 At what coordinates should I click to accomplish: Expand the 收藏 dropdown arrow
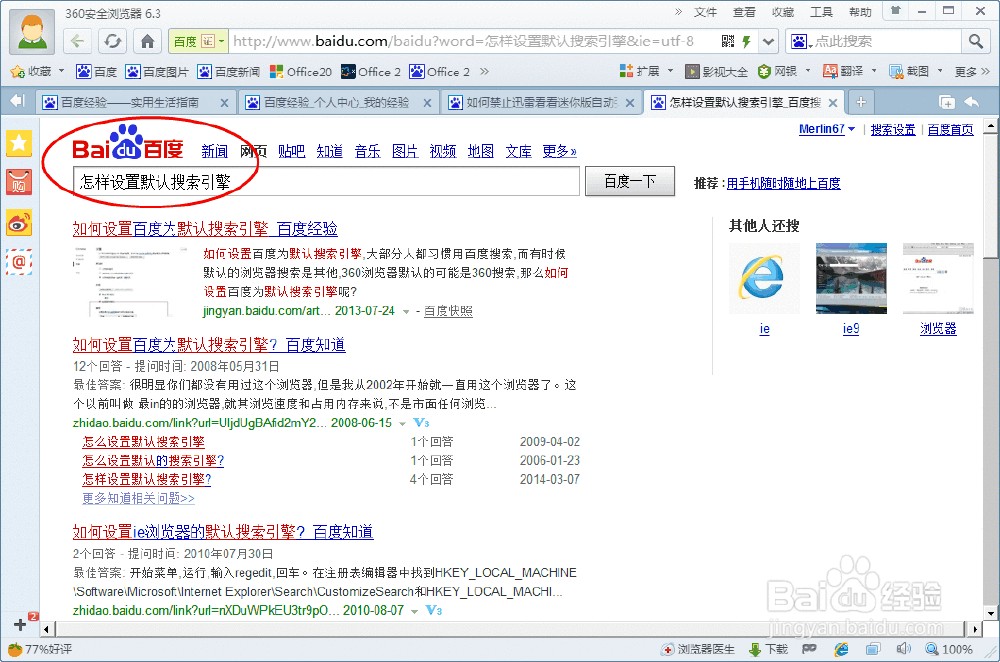[x=61, y=71]
